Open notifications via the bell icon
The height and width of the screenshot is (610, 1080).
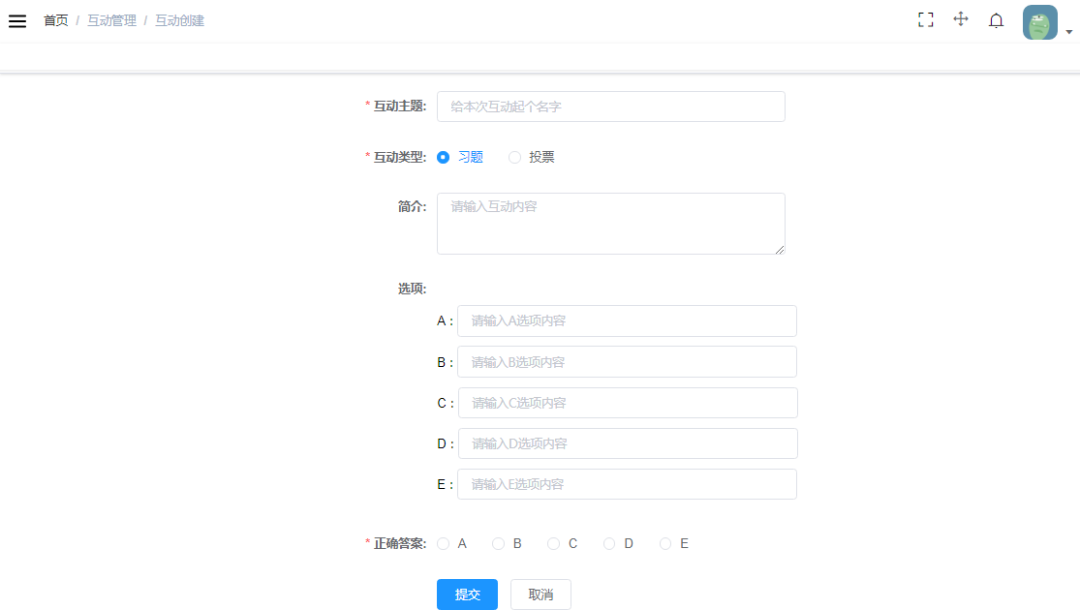coord(996,19)
